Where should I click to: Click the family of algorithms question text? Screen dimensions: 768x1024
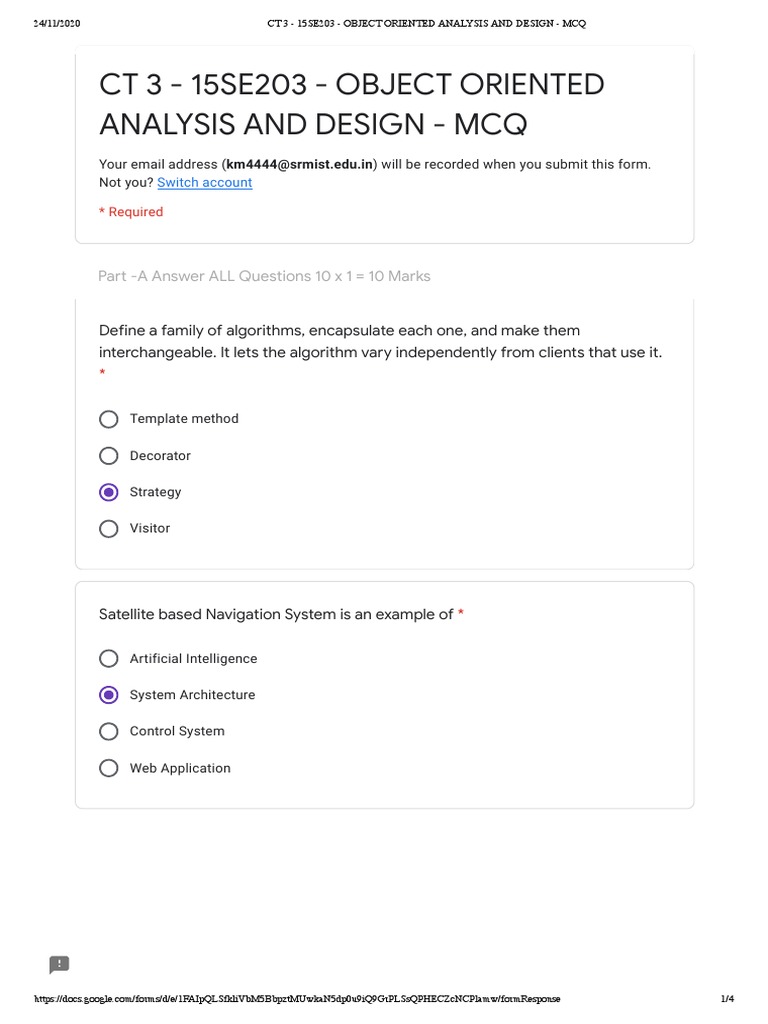(380, 341)
